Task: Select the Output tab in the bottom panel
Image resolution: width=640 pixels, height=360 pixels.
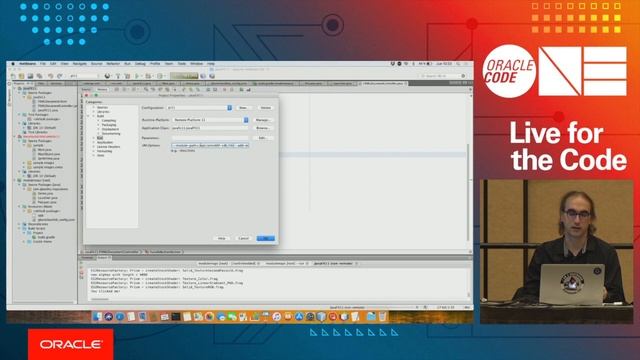Action: point(104,258)
